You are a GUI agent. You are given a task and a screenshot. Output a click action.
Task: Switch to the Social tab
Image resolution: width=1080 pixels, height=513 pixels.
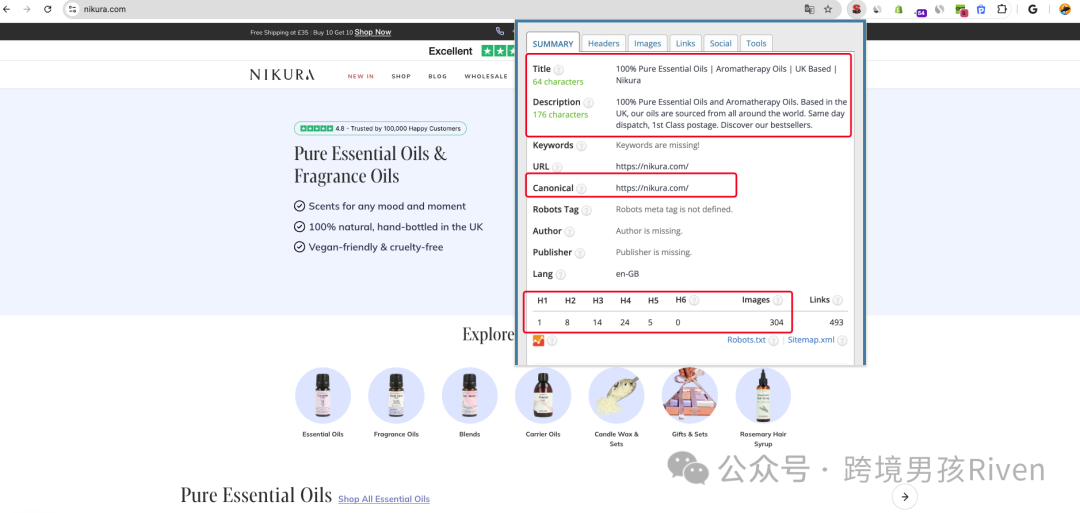tap(720, 43)
